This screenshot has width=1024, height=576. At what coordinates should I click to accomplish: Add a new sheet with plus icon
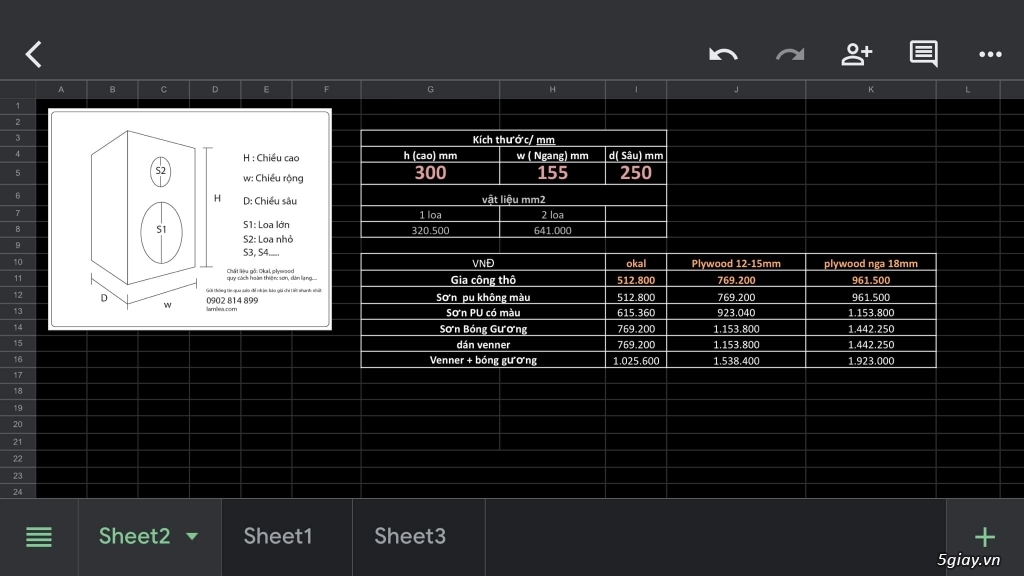985,537
